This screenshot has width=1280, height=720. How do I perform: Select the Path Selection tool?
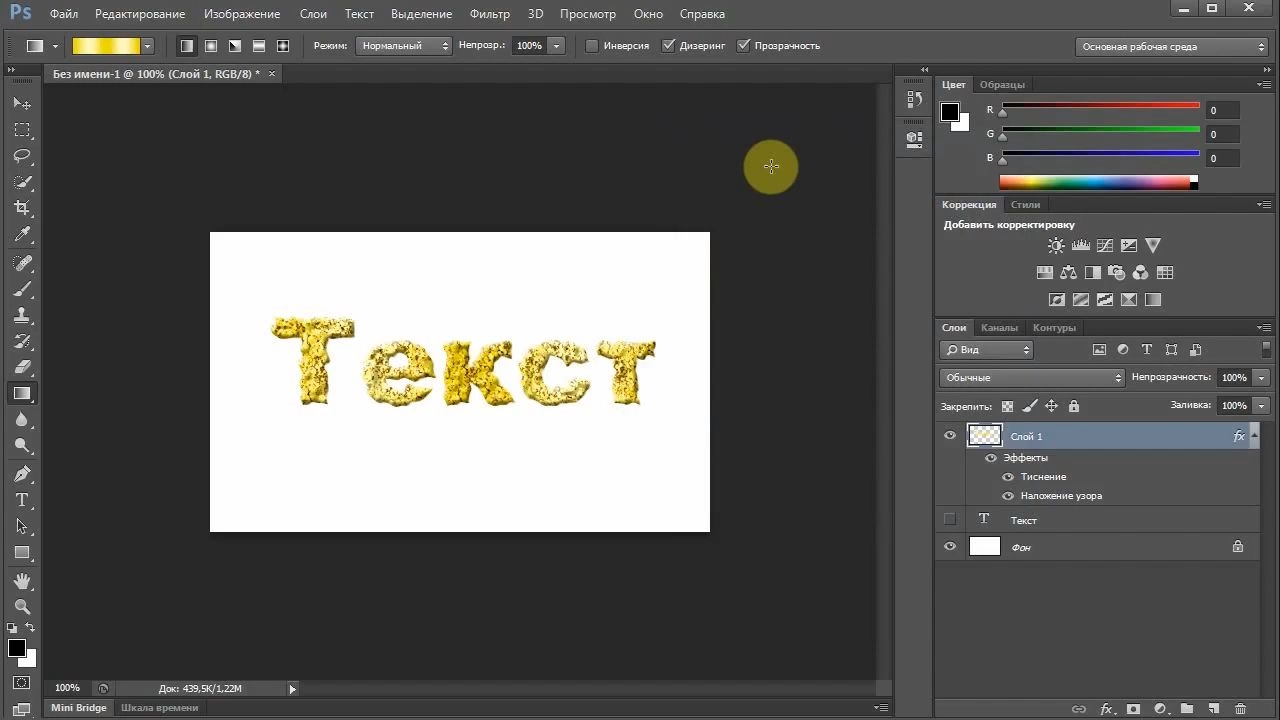(x=22, y=526)
